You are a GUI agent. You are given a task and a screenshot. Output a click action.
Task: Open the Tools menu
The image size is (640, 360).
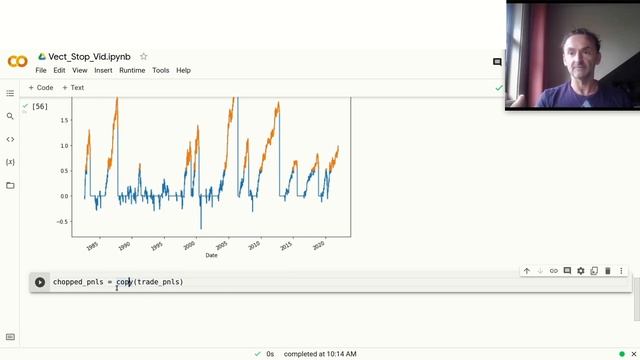pyautogui.click(x=160, y=70)
